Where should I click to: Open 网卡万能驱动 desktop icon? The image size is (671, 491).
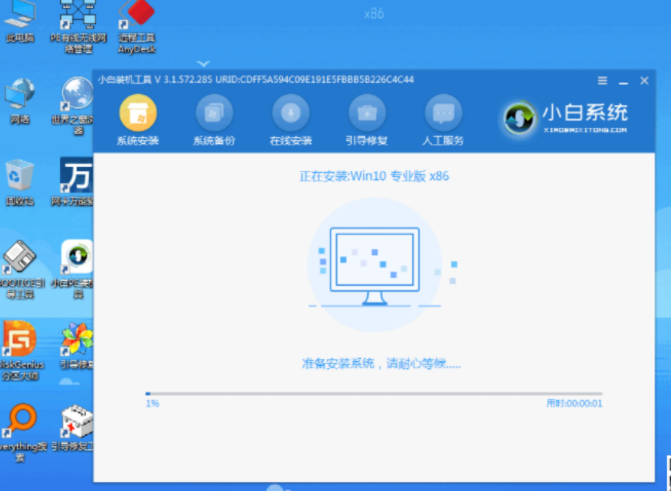click(74, 182)
